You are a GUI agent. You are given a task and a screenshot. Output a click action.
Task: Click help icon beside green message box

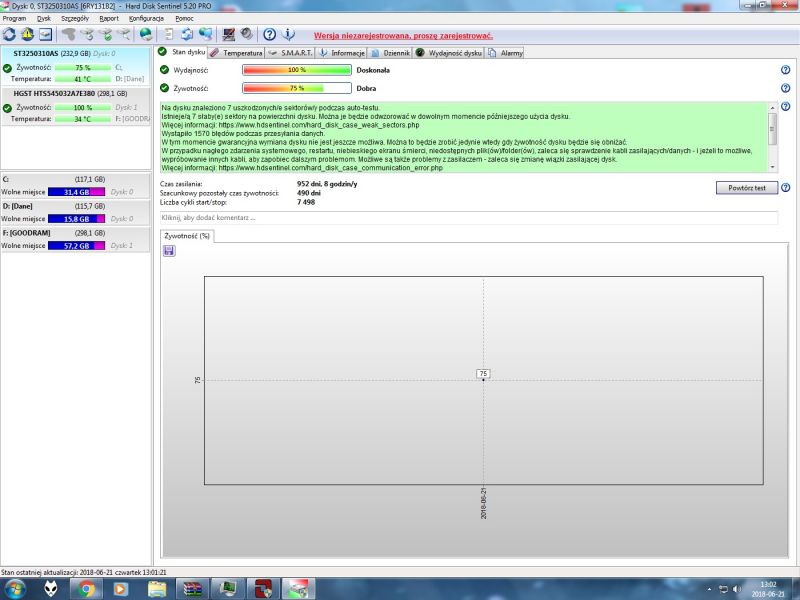[786, 107]
